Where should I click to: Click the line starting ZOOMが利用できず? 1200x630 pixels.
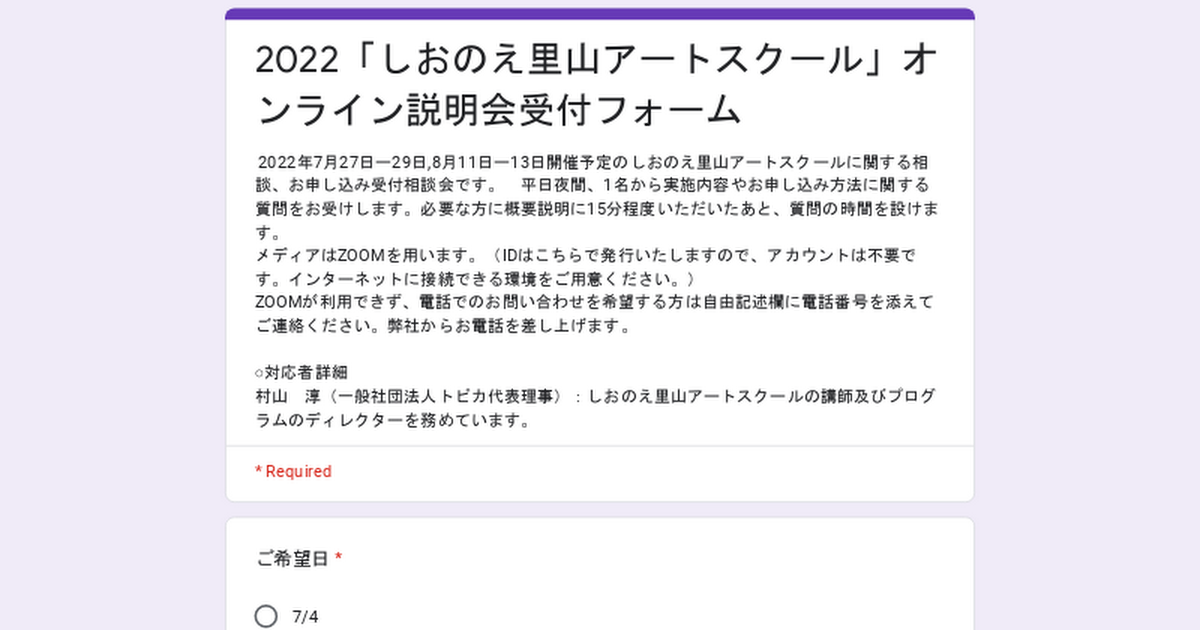[x=595, y=301]
